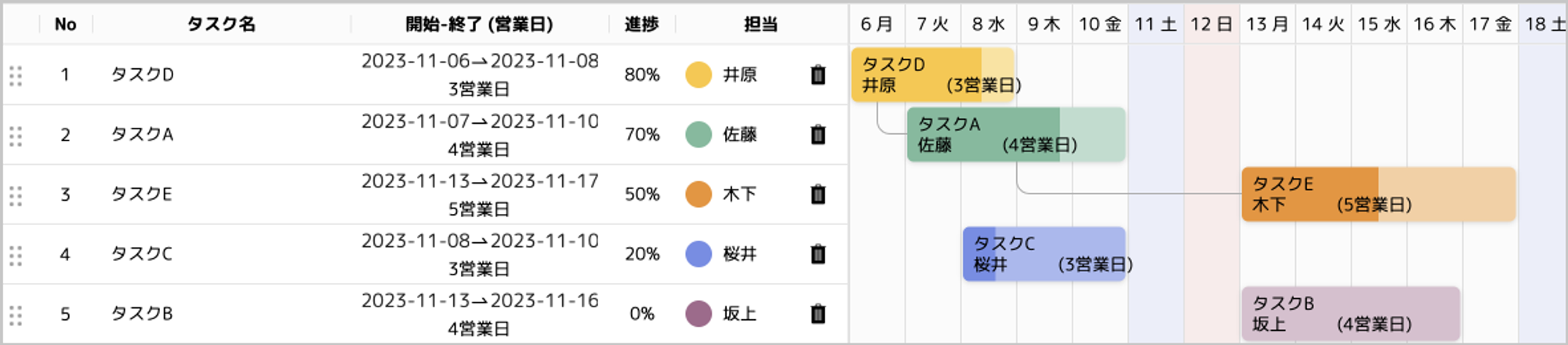Click the タスクA name cell
The width and height of the screenshot is (1568, 345).
point(142,134)
